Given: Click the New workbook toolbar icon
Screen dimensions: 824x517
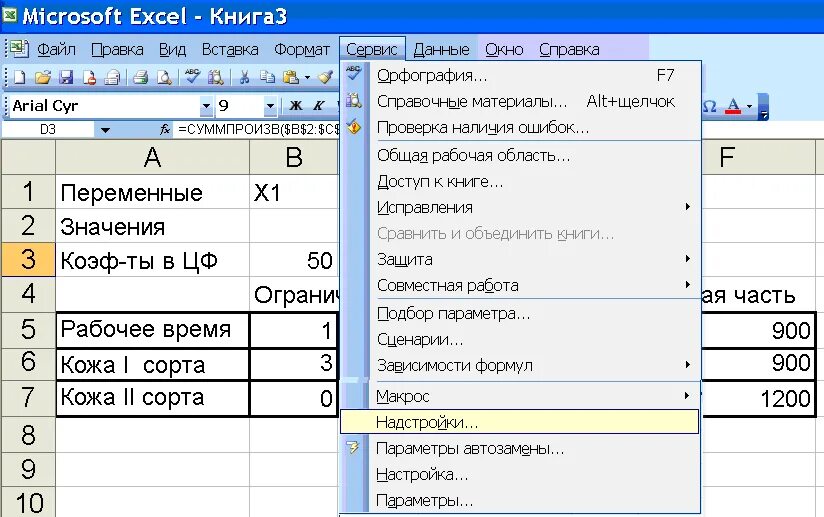Looking at the screenshot, I should pyautogui.click(x=19, y=77).
